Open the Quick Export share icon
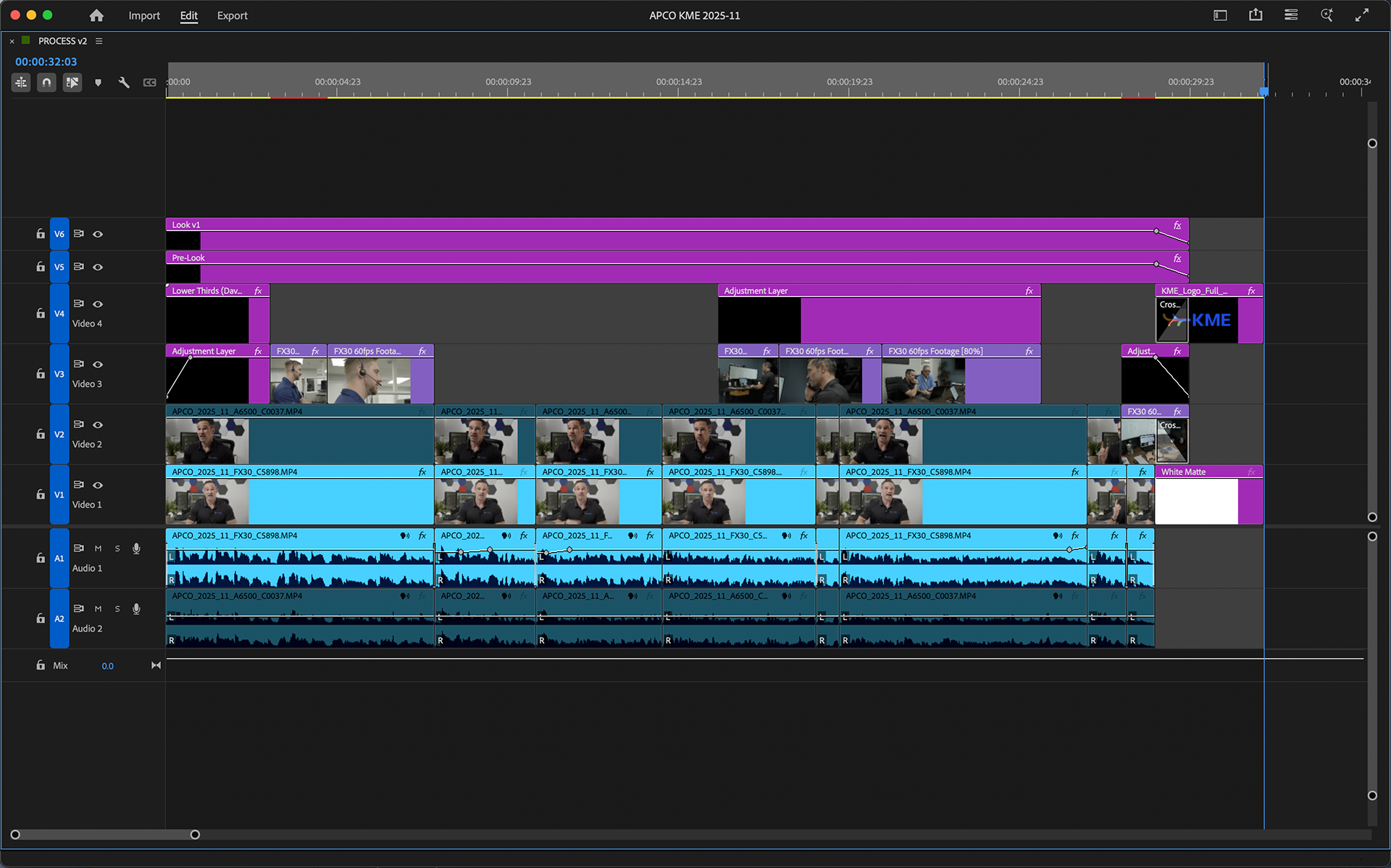 [x=1256, y=14]
